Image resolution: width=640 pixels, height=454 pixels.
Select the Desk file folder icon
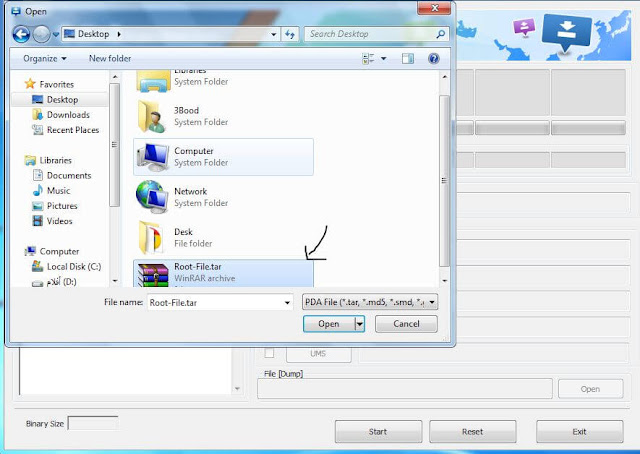(150, 237)
